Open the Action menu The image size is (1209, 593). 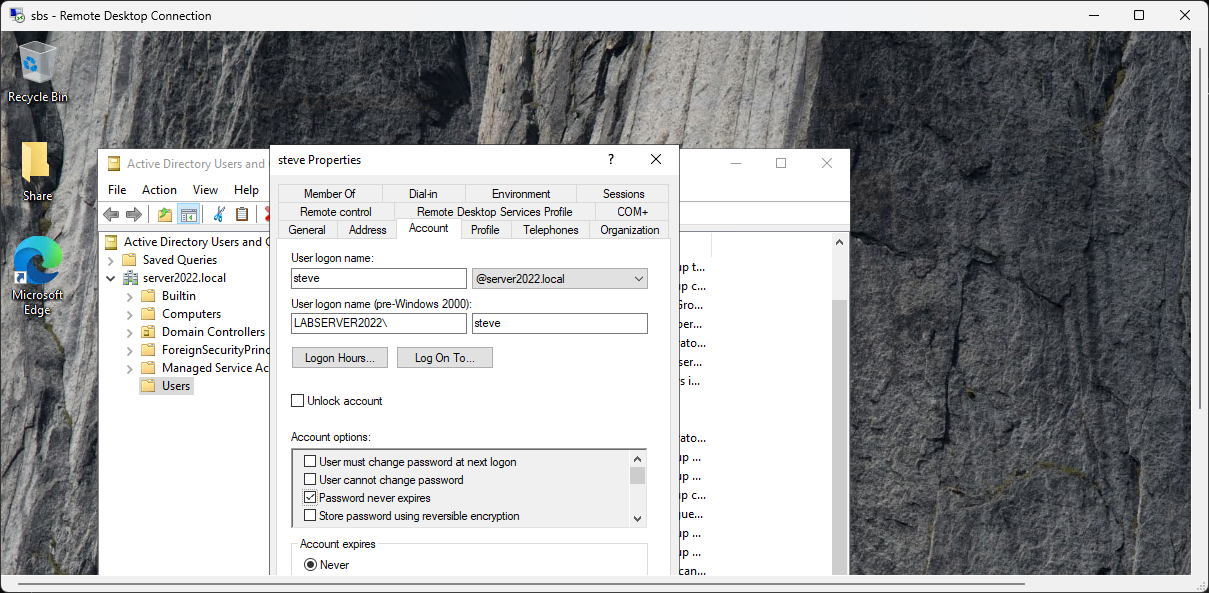[159, 190]
